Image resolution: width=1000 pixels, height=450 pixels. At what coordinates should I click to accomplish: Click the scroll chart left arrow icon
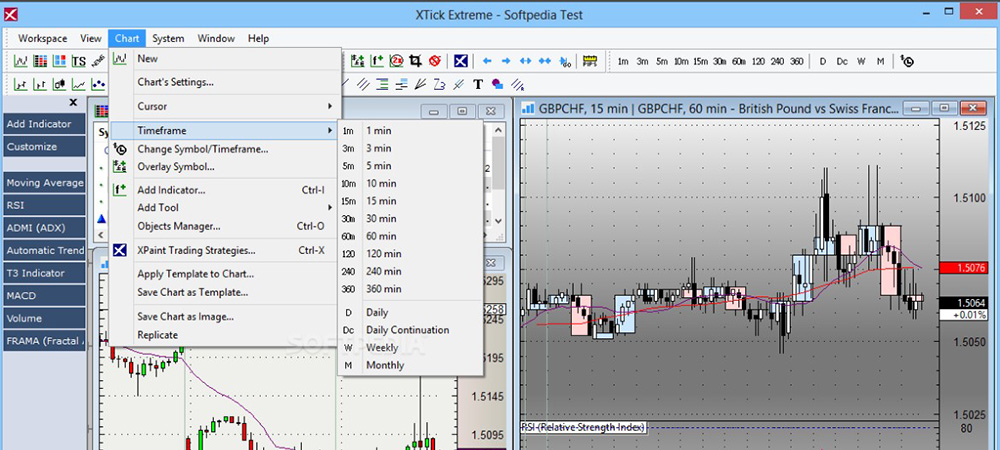click(488, 61)
